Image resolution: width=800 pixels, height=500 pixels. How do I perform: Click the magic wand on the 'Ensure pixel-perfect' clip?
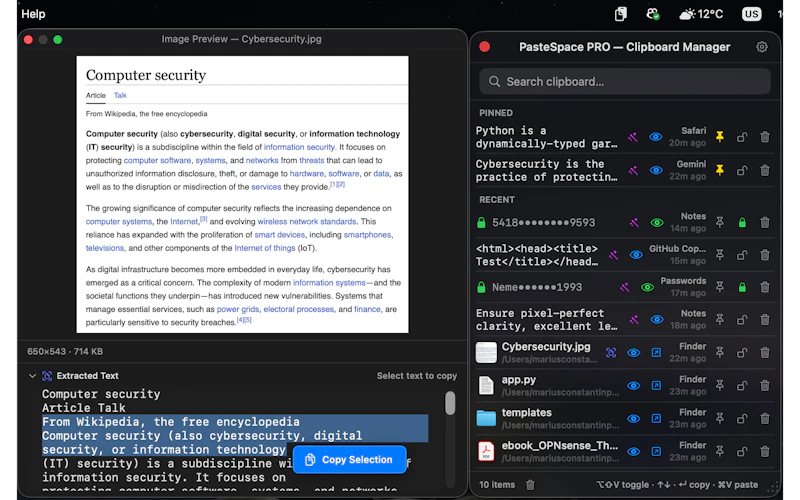click(x=634, y=320)
